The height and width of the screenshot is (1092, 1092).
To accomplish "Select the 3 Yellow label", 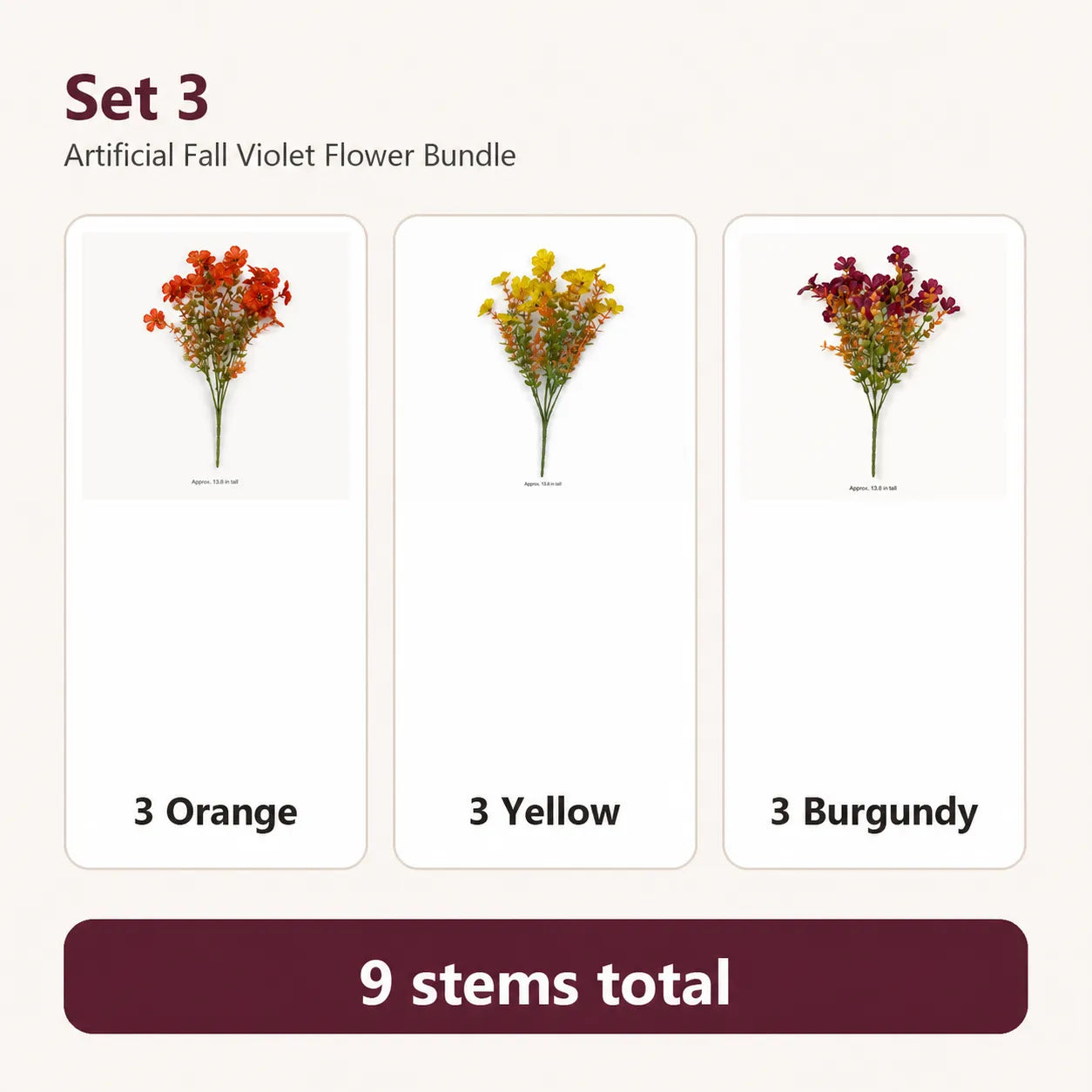I will pos(545,812).
